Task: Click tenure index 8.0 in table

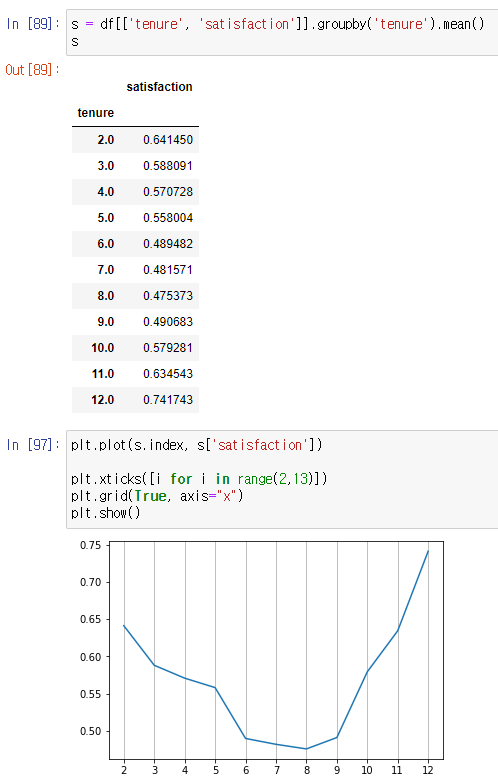Action: click(x=106, y=296)
